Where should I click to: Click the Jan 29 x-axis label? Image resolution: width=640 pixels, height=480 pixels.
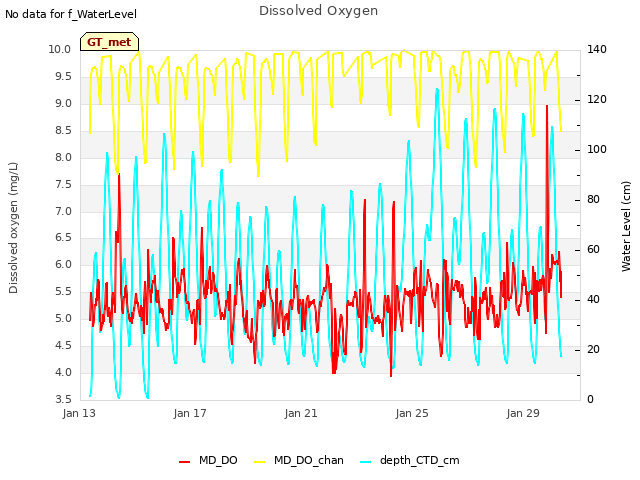523,413
